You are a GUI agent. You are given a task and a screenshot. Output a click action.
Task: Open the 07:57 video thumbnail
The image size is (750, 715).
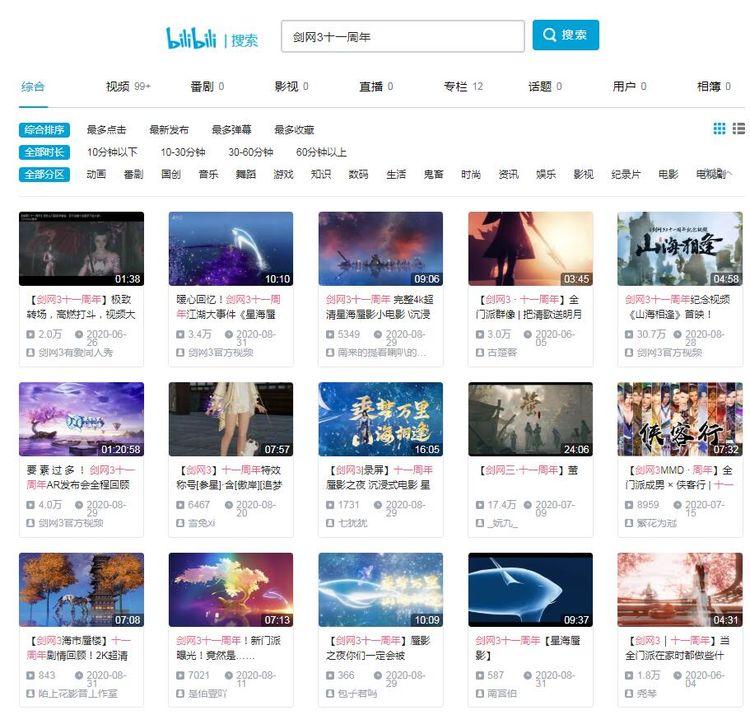coord(231,419)
